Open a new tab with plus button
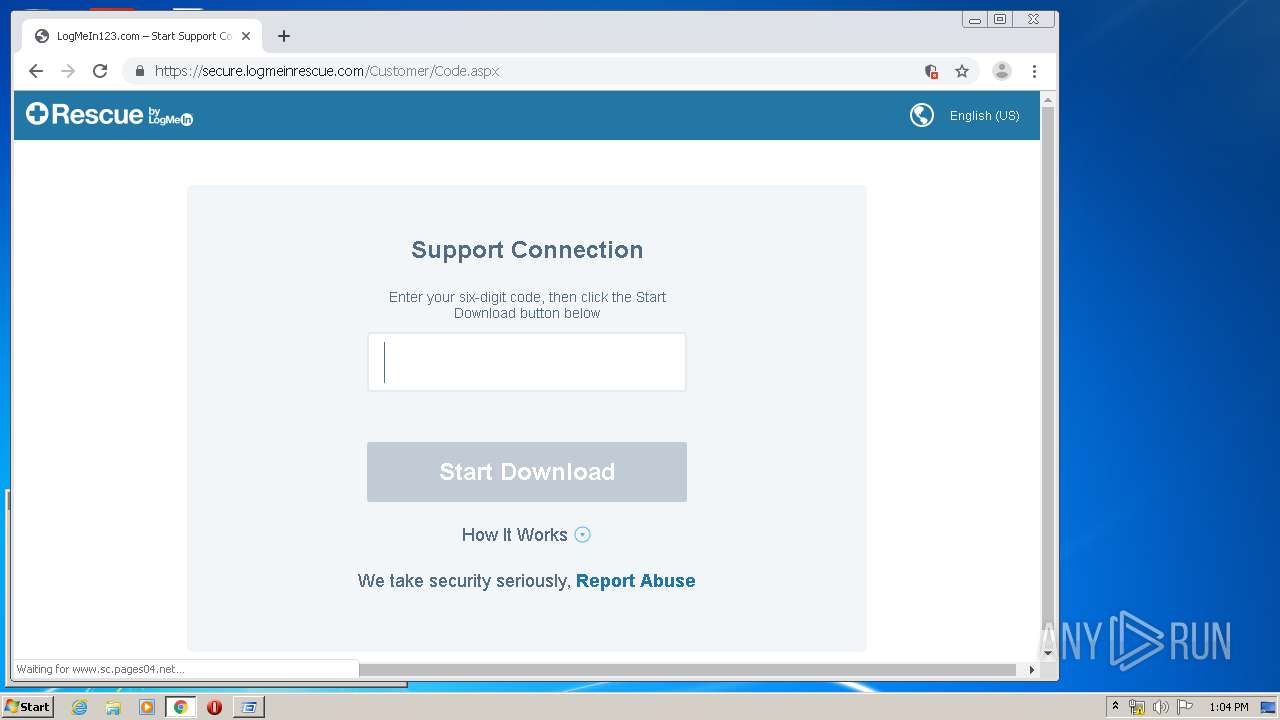 click(284, 36)
